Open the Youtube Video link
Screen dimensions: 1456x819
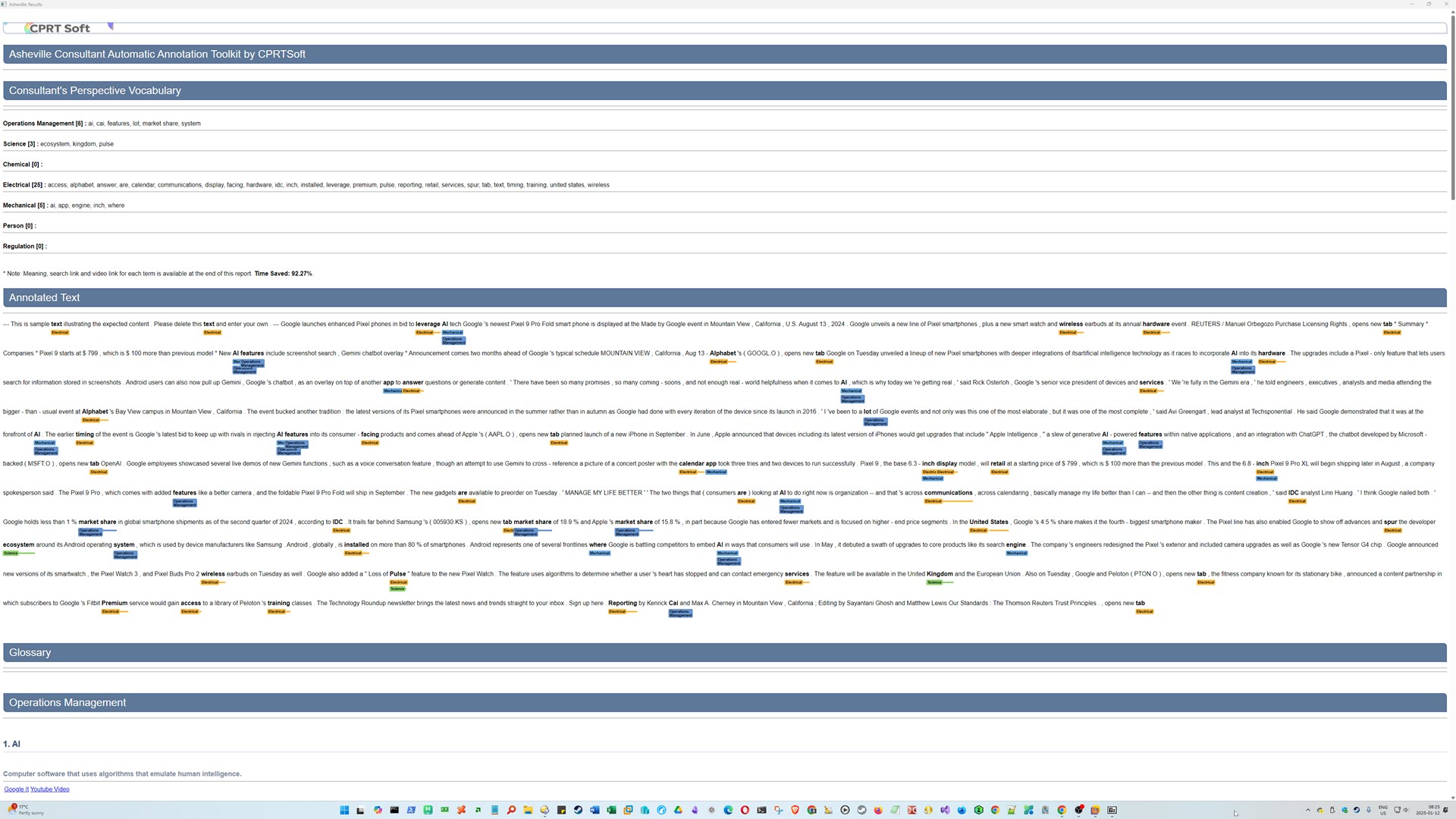click(50, 789)
